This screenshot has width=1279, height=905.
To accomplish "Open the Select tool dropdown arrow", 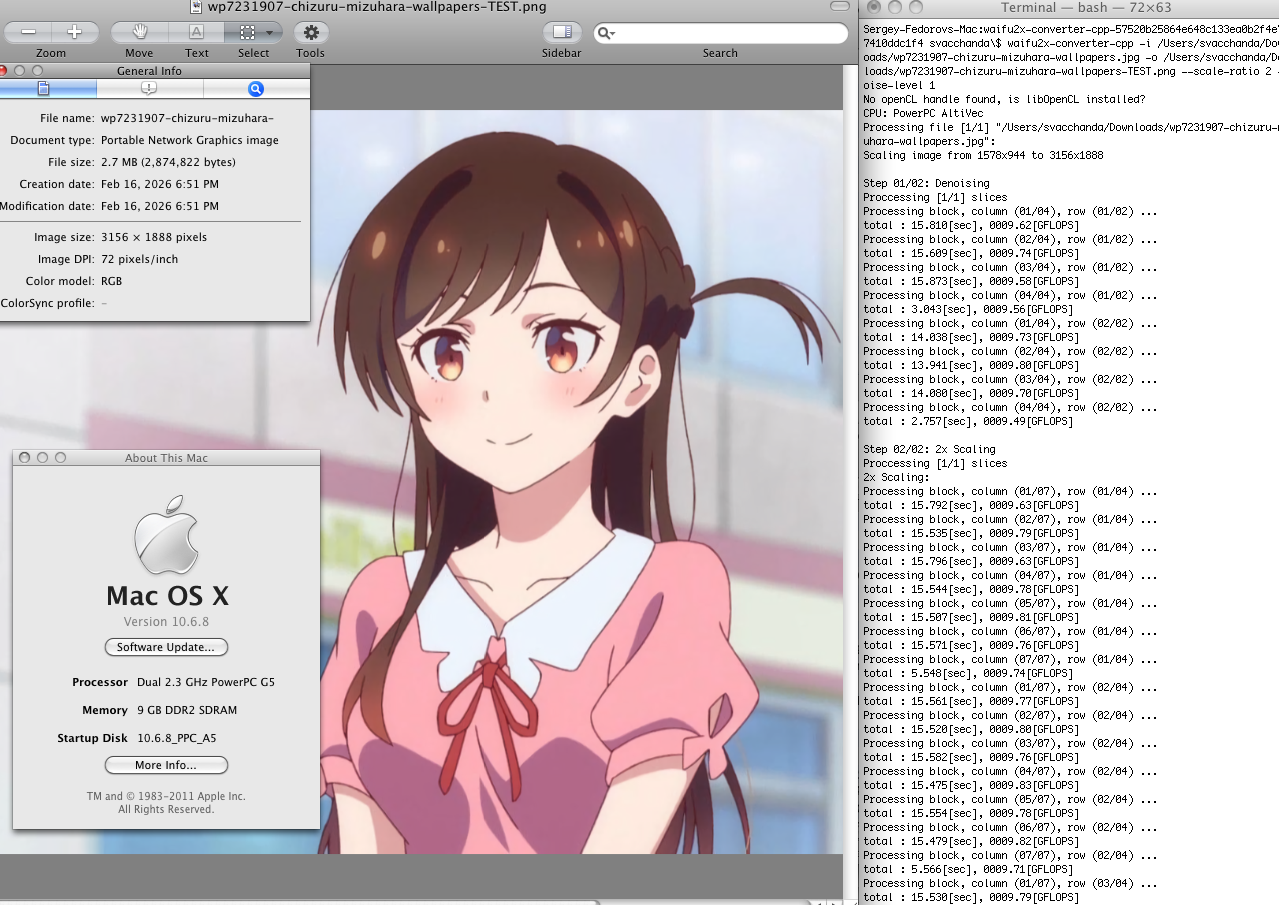I will point(271,32).
